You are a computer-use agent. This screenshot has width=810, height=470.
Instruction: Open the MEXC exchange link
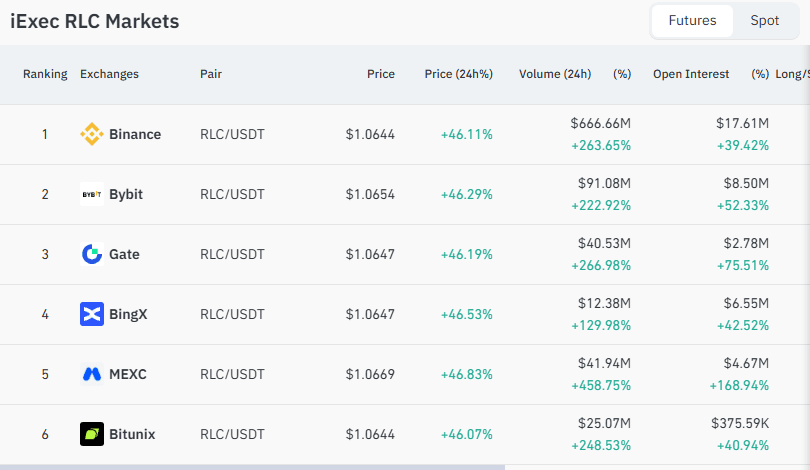128,374
